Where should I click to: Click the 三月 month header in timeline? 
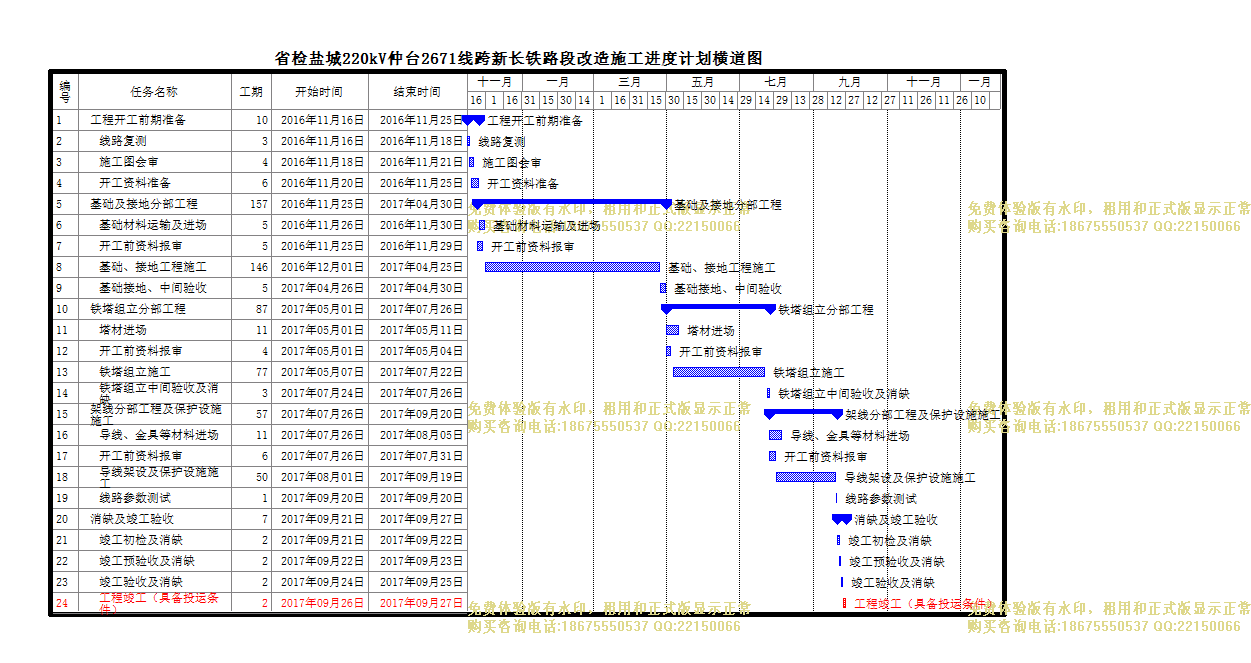[630, 82]
